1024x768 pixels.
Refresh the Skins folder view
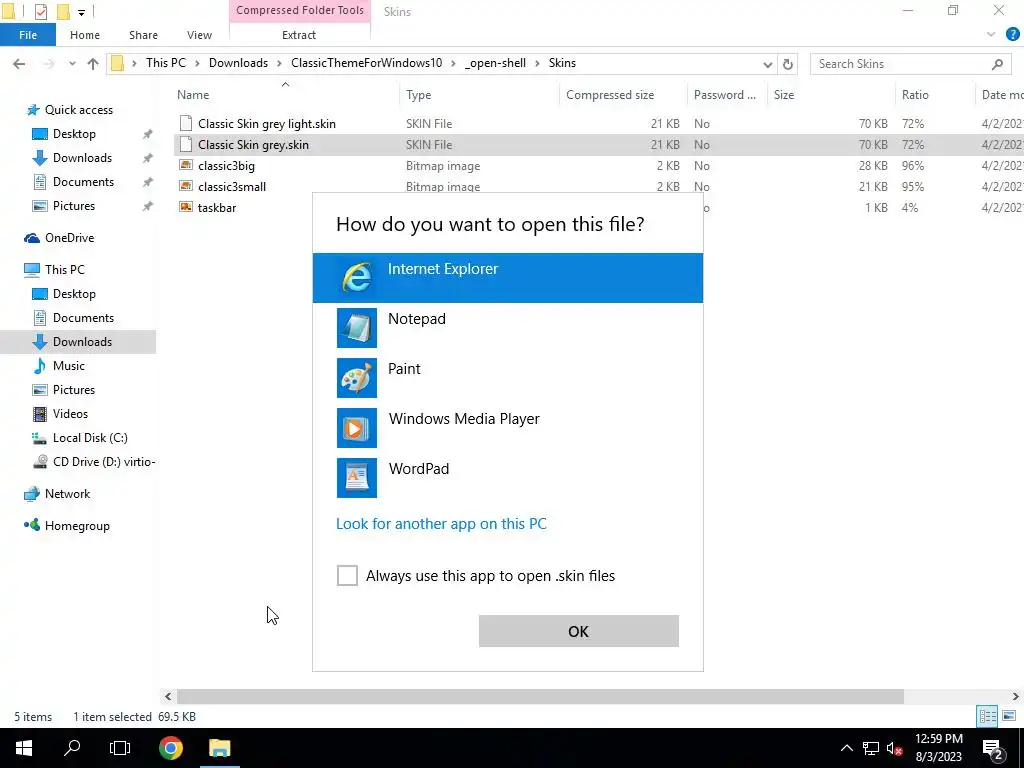tap(788, 64)
